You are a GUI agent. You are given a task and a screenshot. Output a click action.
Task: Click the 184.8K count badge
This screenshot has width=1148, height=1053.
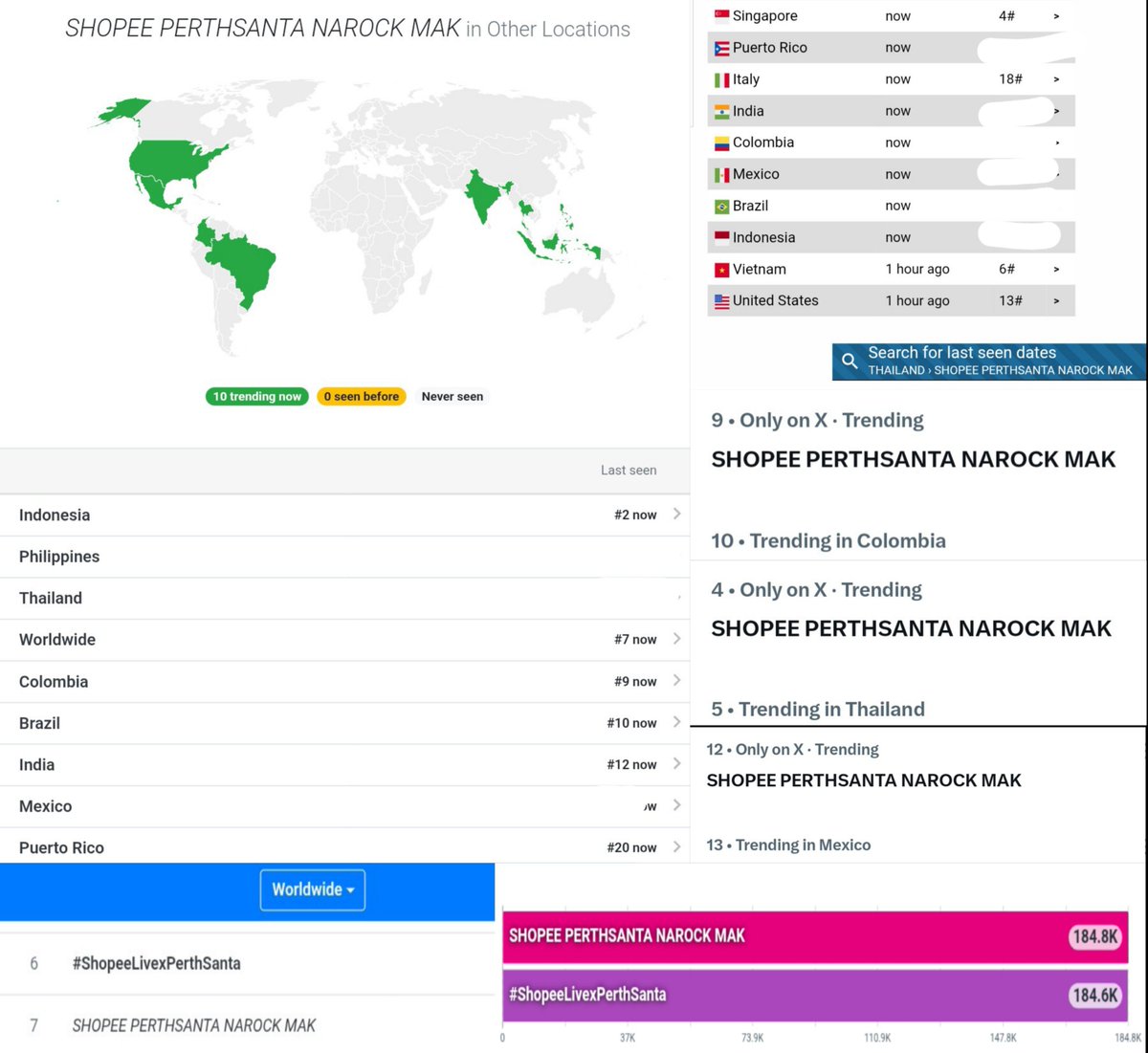pyautogui.click(x=1095, y=936)
